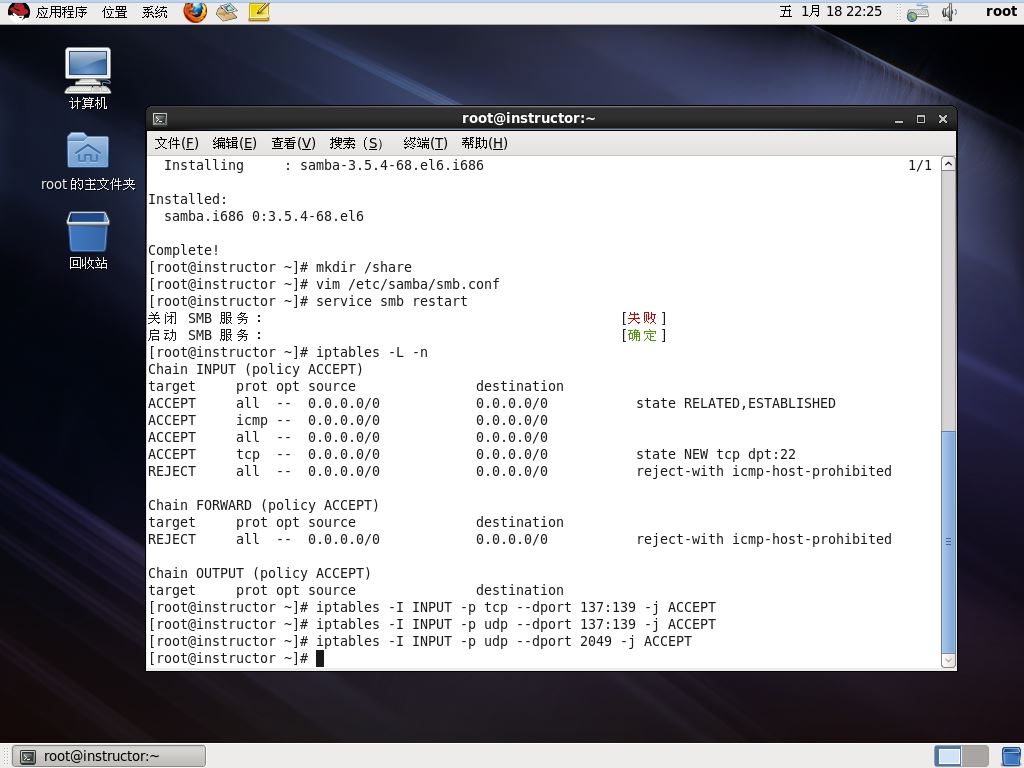Open the notes editor panel icon
1024x768 pixels.
coord(259,12)
